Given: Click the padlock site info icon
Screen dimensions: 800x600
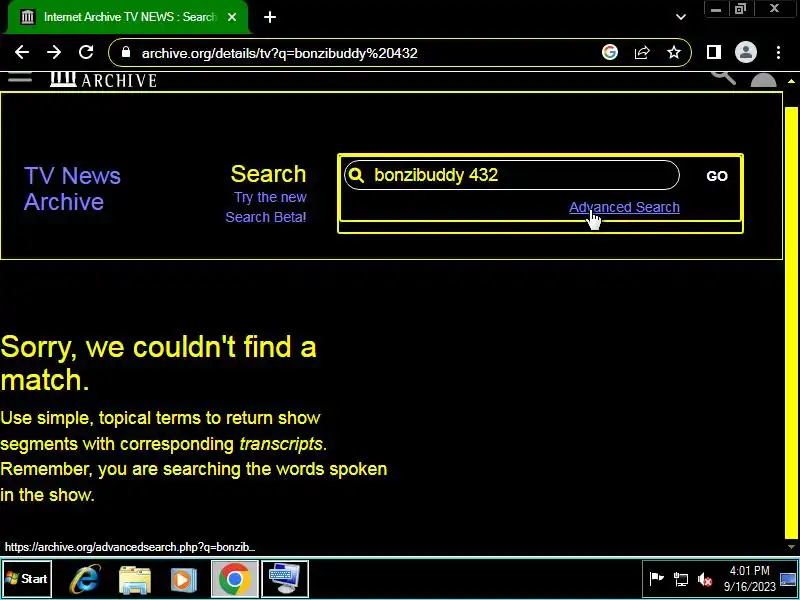Looking at the screenshot, I should pos(126,53).
